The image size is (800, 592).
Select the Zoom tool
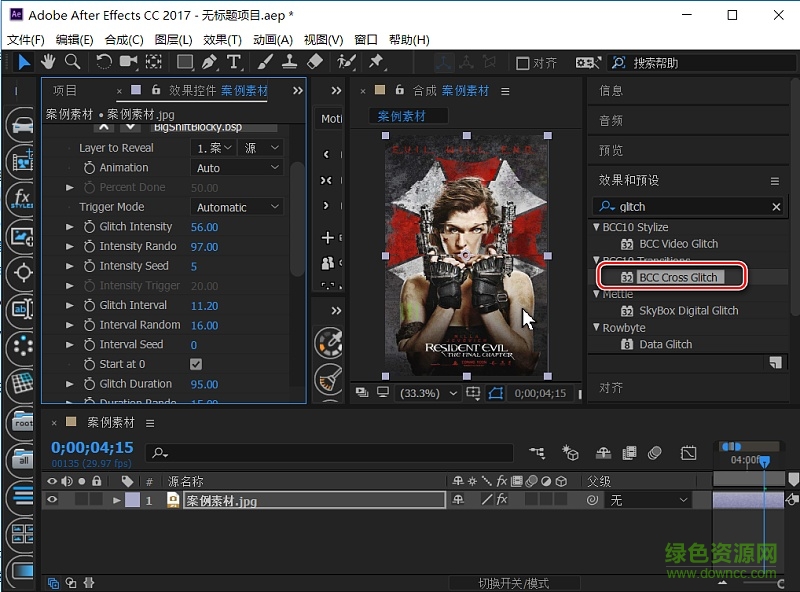coord(71,62)
